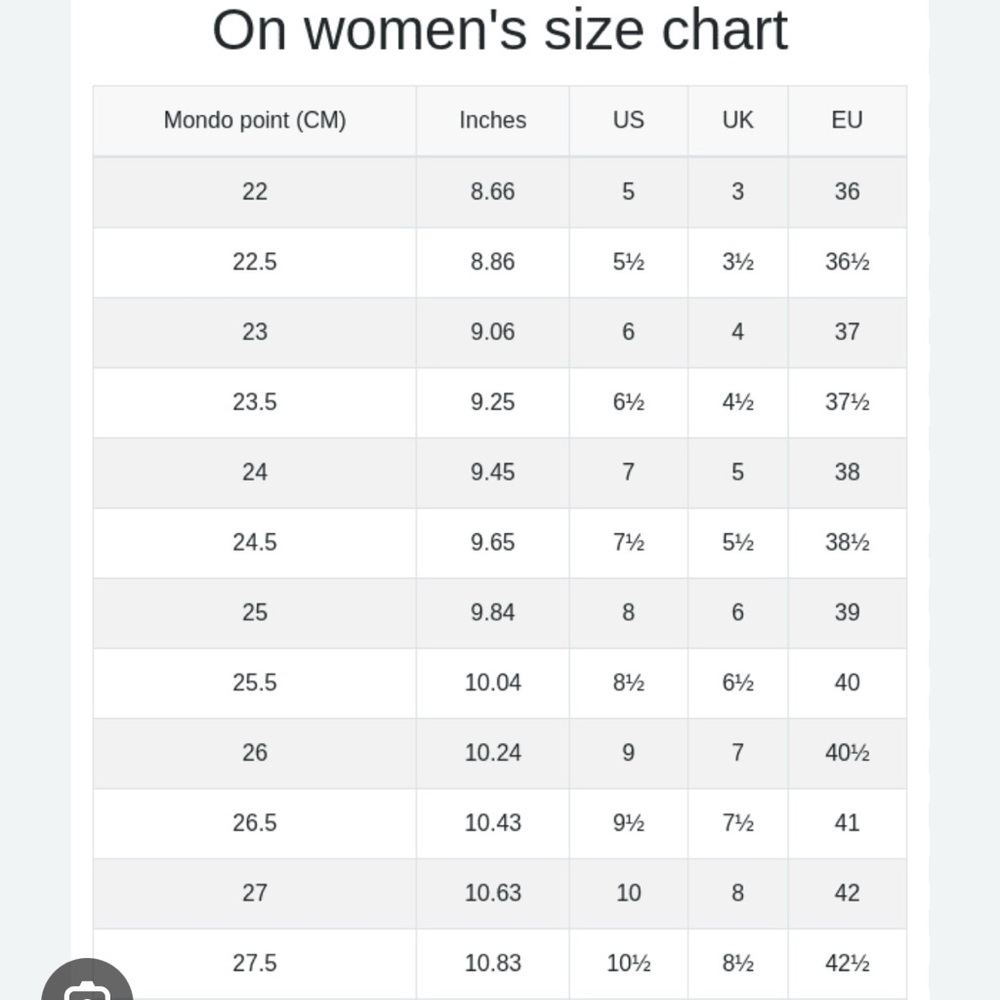Select the 10.04 inches cell
Screen dimensions: 1000x1000
click(x=492, y=683)
